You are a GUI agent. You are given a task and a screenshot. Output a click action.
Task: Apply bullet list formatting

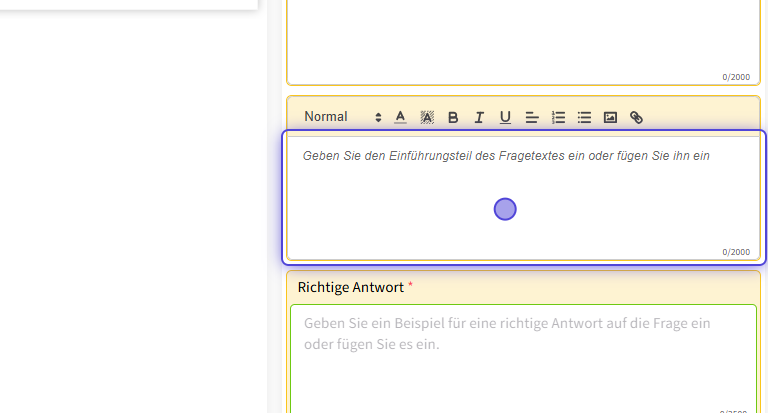click(584, 117)
